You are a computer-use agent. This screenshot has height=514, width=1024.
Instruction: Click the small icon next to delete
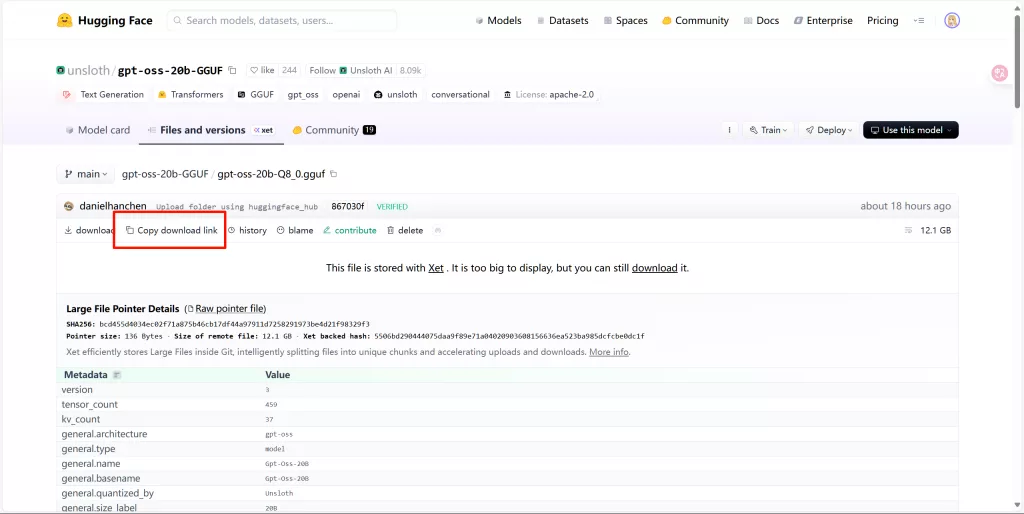(x=438, y=231)
